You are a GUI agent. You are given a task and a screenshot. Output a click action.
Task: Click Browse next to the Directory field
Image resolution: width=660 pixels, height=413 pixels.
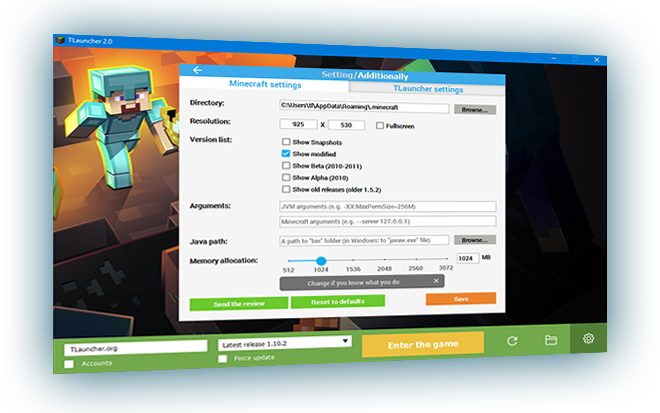474,109
